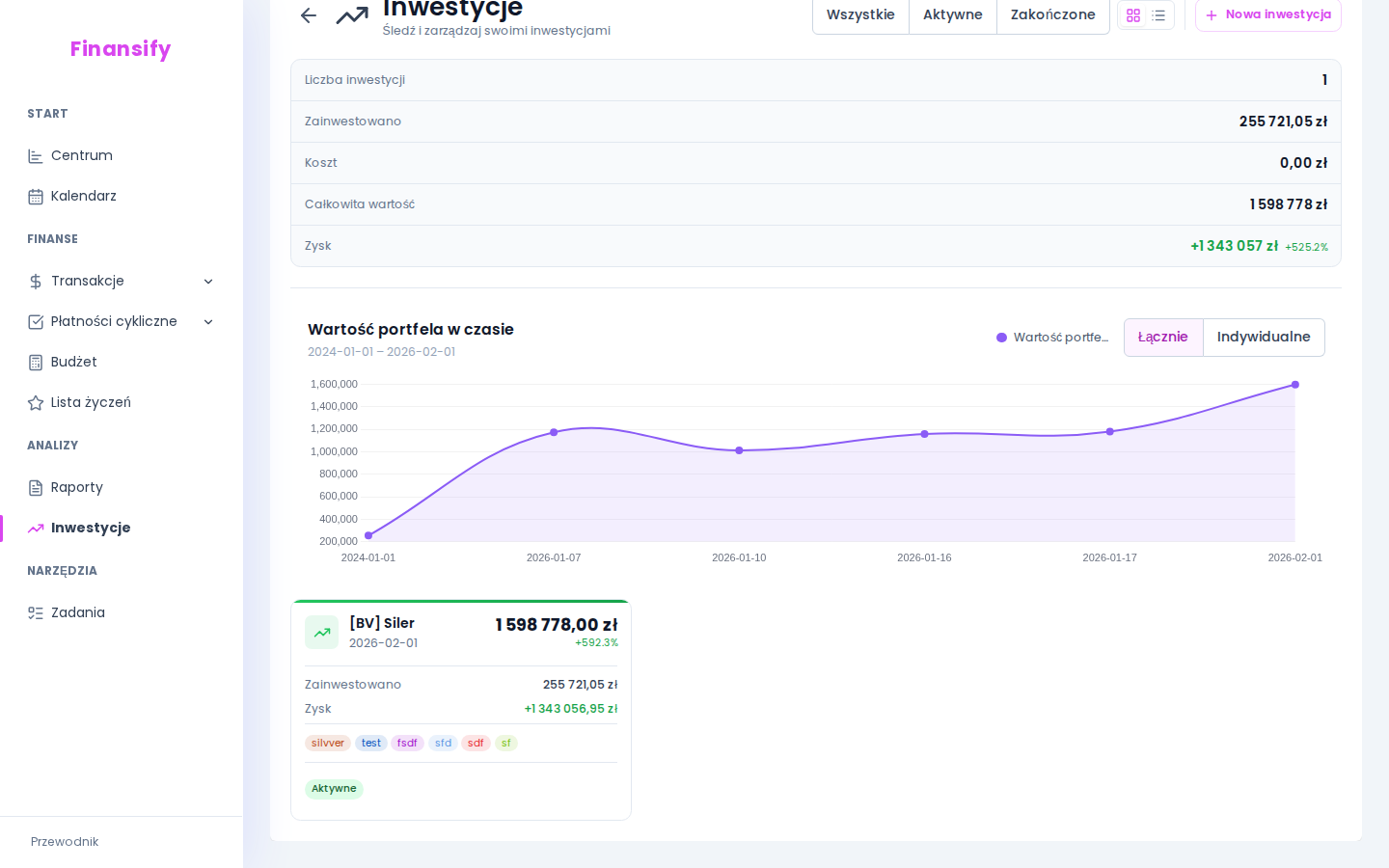Open Centrum from the sidebar
Screen dimensions: 1389x868
pos(82,155)
